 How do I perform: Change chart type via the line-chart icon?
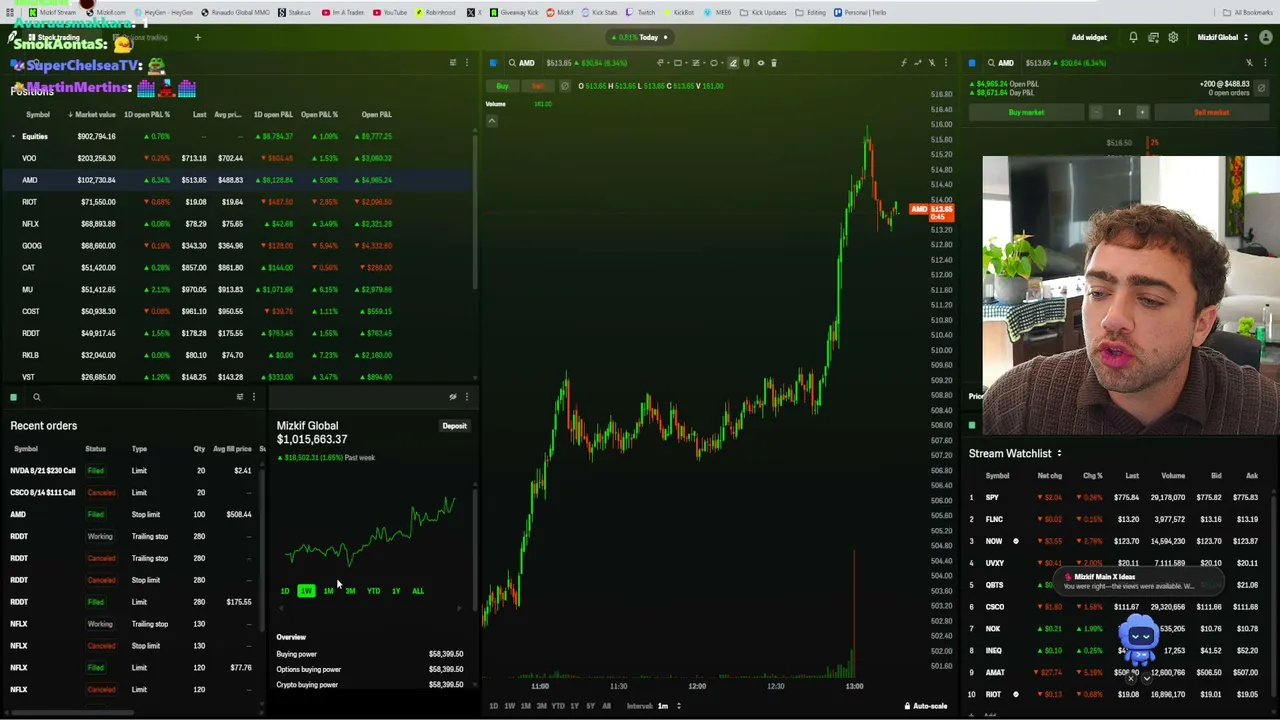pos(918,63)
